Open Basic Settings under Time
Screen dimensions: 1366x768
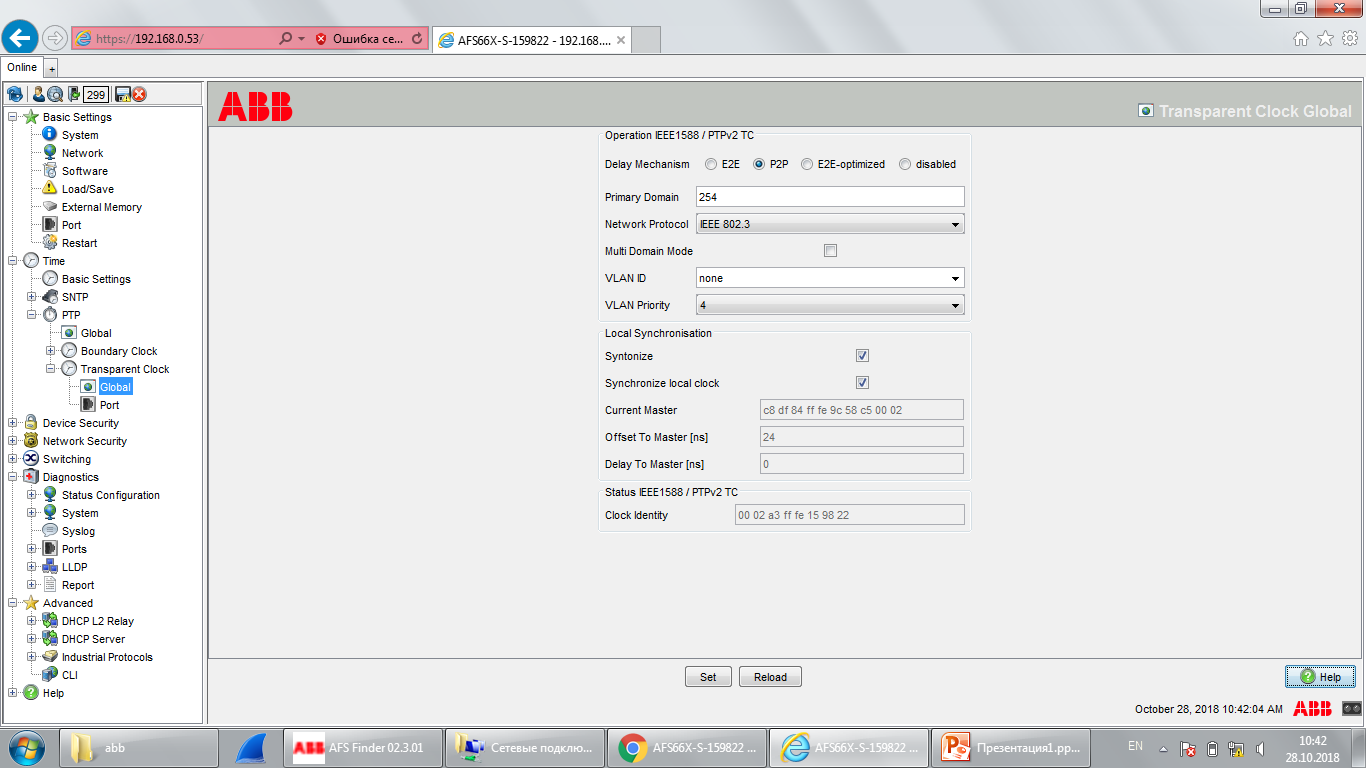pyautogui.click(x=96, y=279)
